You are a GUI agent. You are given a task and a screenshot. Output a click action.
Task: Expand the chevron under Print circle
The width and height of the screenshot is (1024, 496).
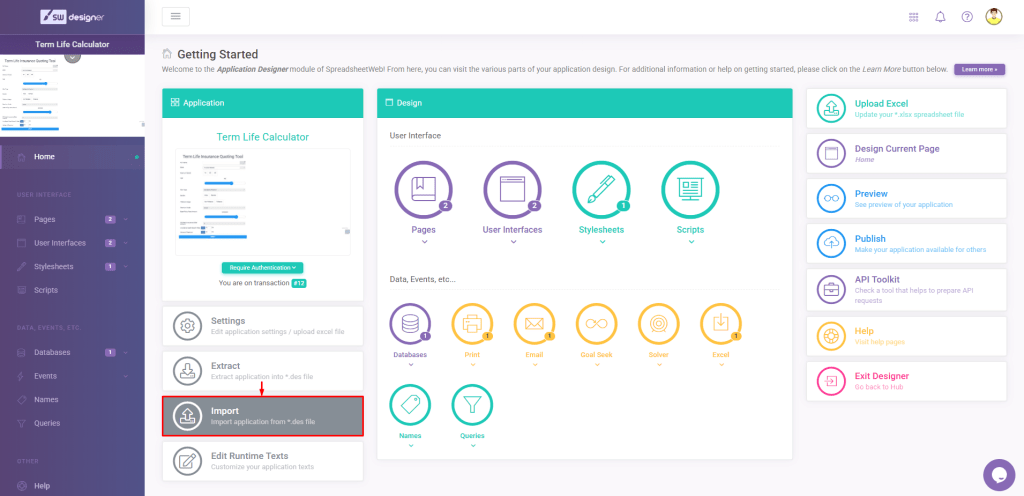coord(472,365)
